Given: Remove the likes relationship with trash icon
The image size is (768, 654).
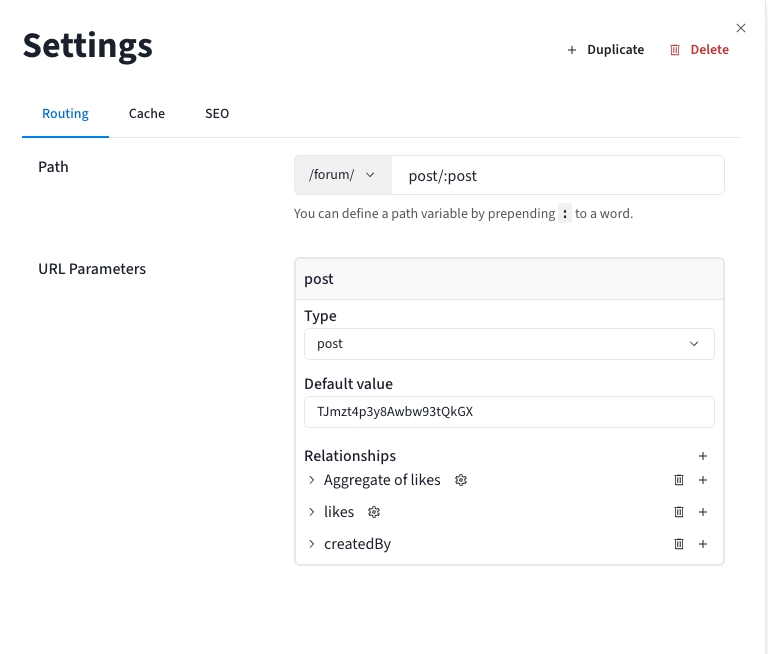Looking at the screenshot, I should click(679, 512).
